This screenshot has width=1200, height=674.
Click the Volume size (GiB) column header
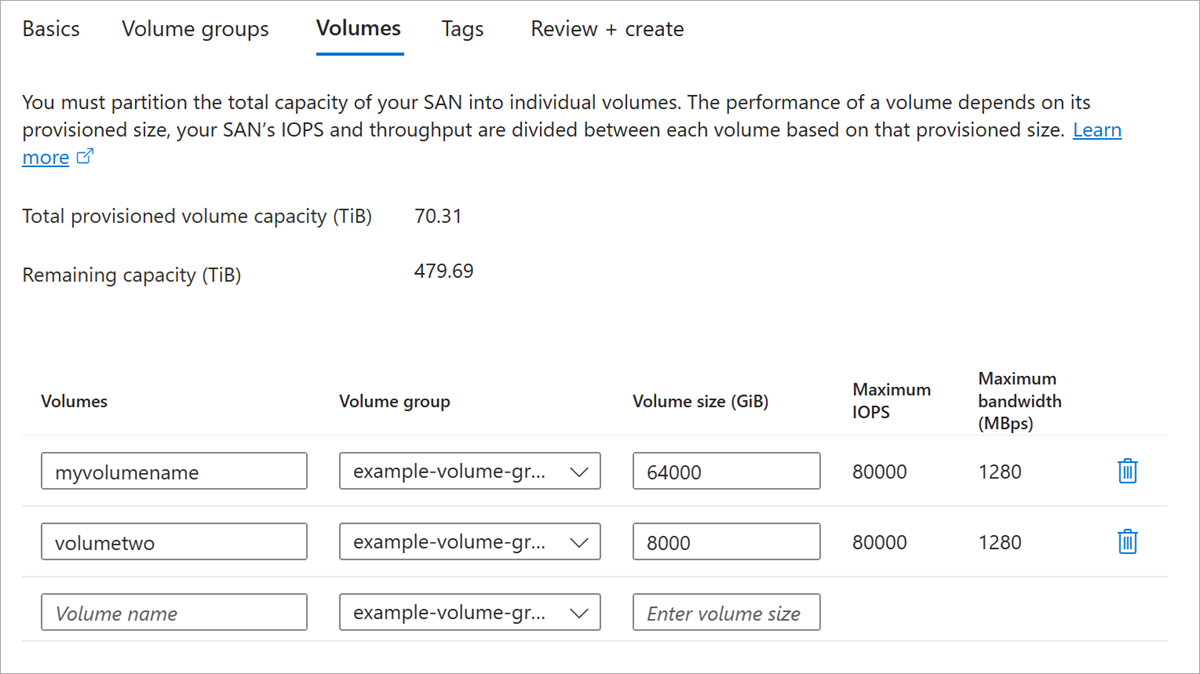pos(701,401)
